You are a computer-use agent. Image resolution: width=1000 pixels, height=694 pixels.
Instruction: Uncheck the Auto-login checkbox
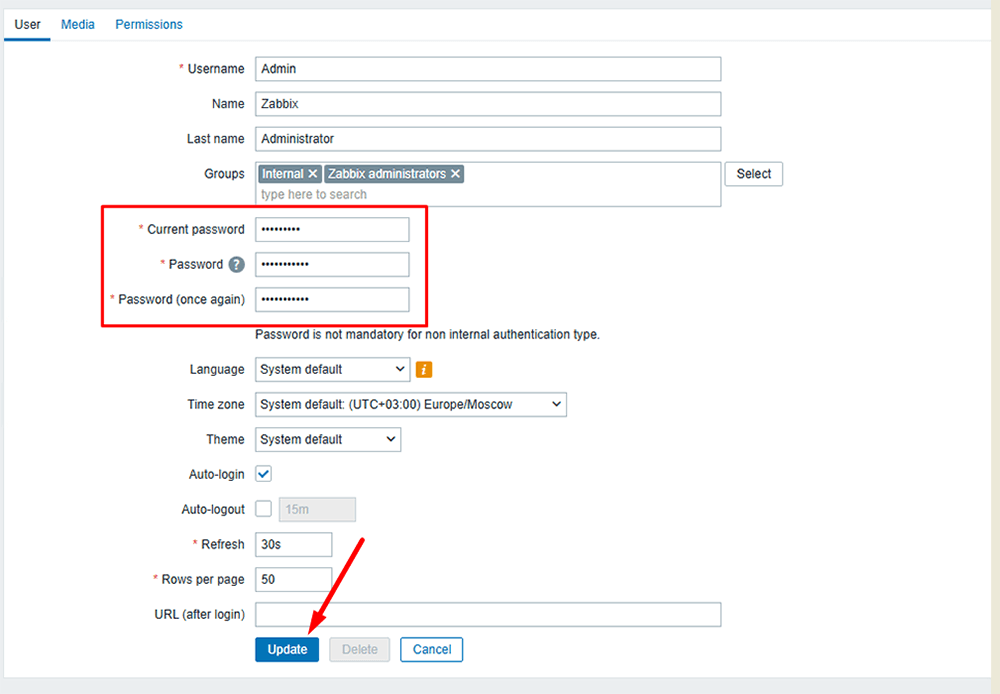coord(263,474)
